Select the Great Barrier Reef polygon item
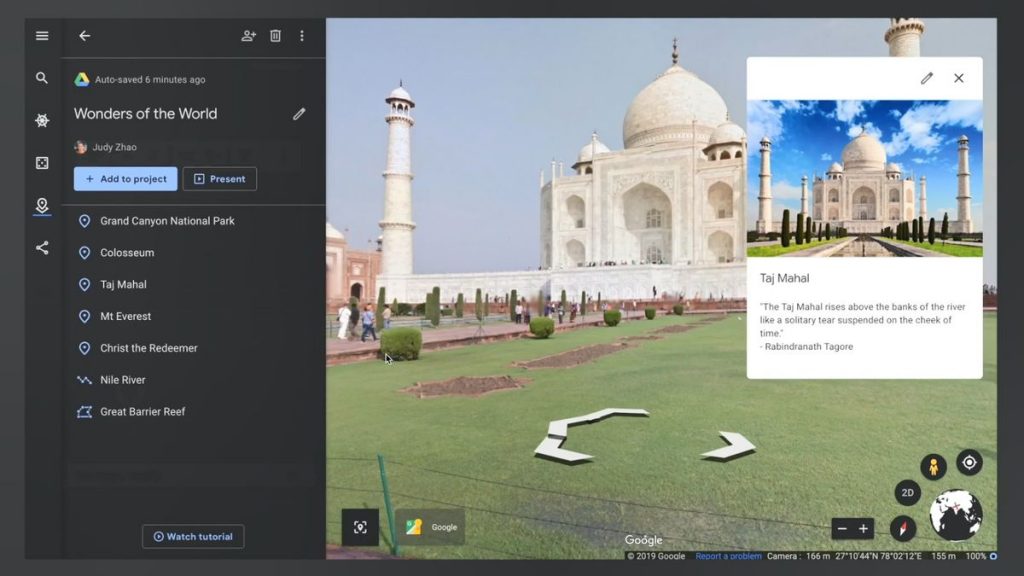The width and height of the screenshot is (1024, 576). coord(194,412)
